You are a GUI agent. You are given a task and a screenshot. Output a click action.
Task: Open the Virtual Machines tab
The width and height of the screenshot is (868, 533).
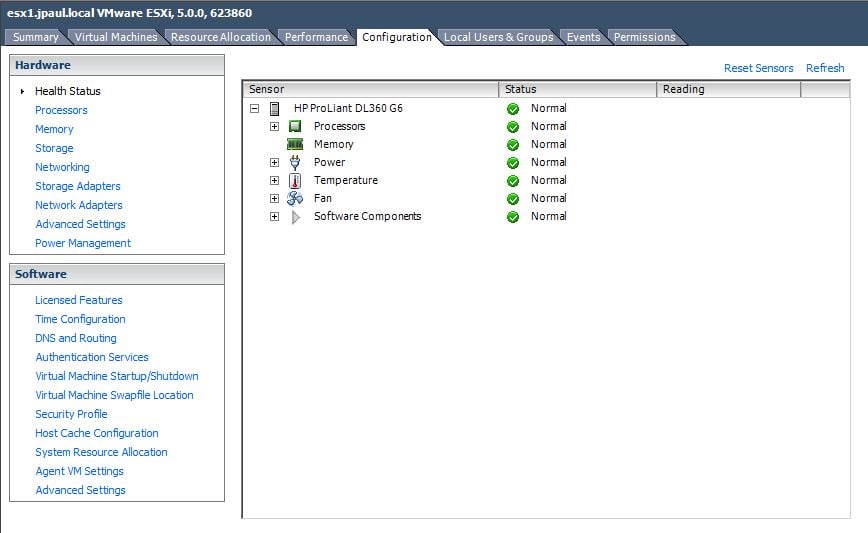116,37
